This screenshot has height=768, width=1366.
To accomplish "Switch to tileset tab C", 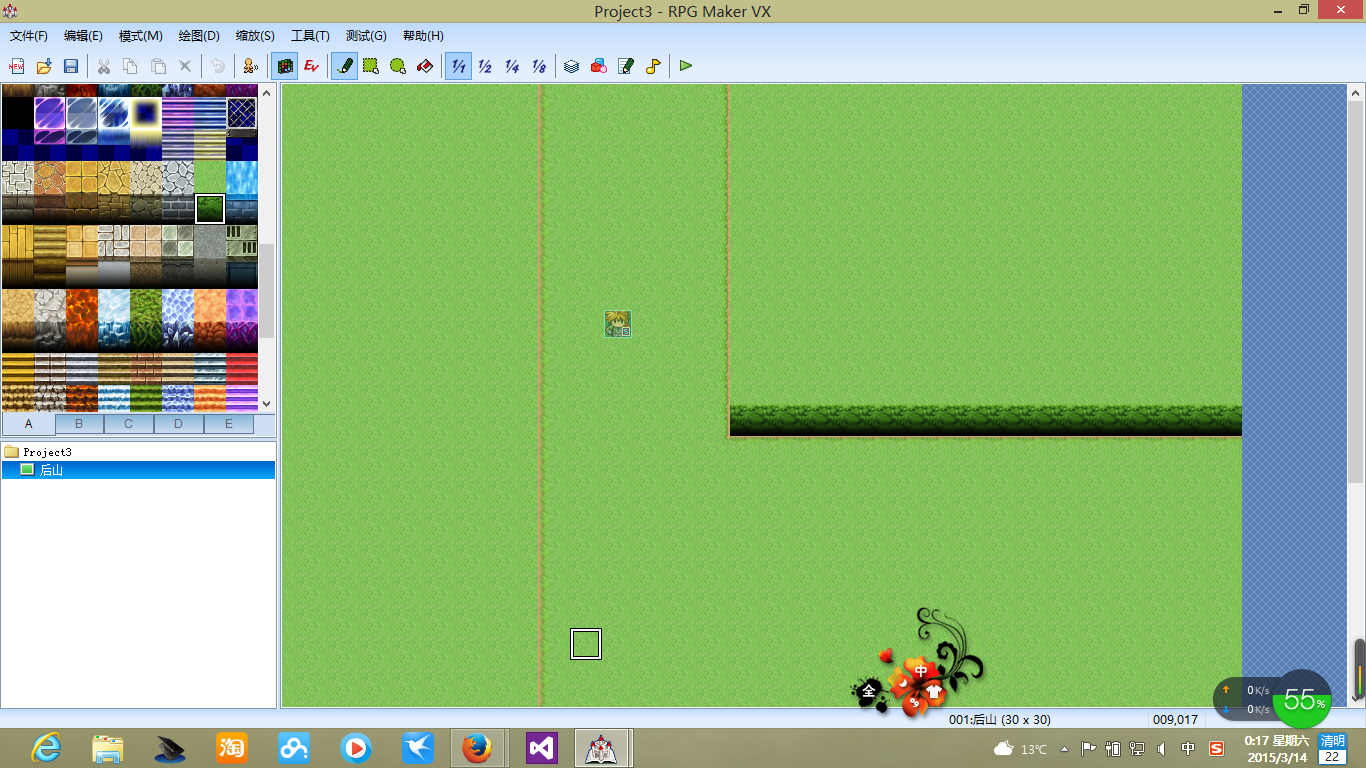I will (129, 424).
